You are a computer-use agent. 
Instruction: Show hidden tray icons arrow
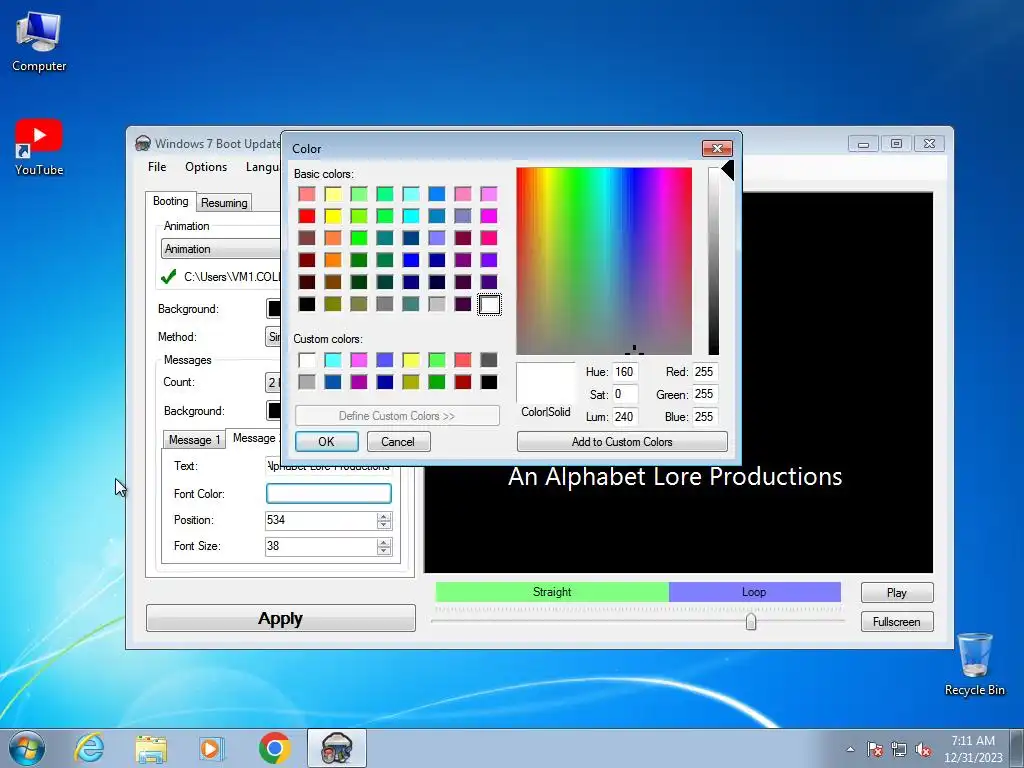(x=850, y=749)
